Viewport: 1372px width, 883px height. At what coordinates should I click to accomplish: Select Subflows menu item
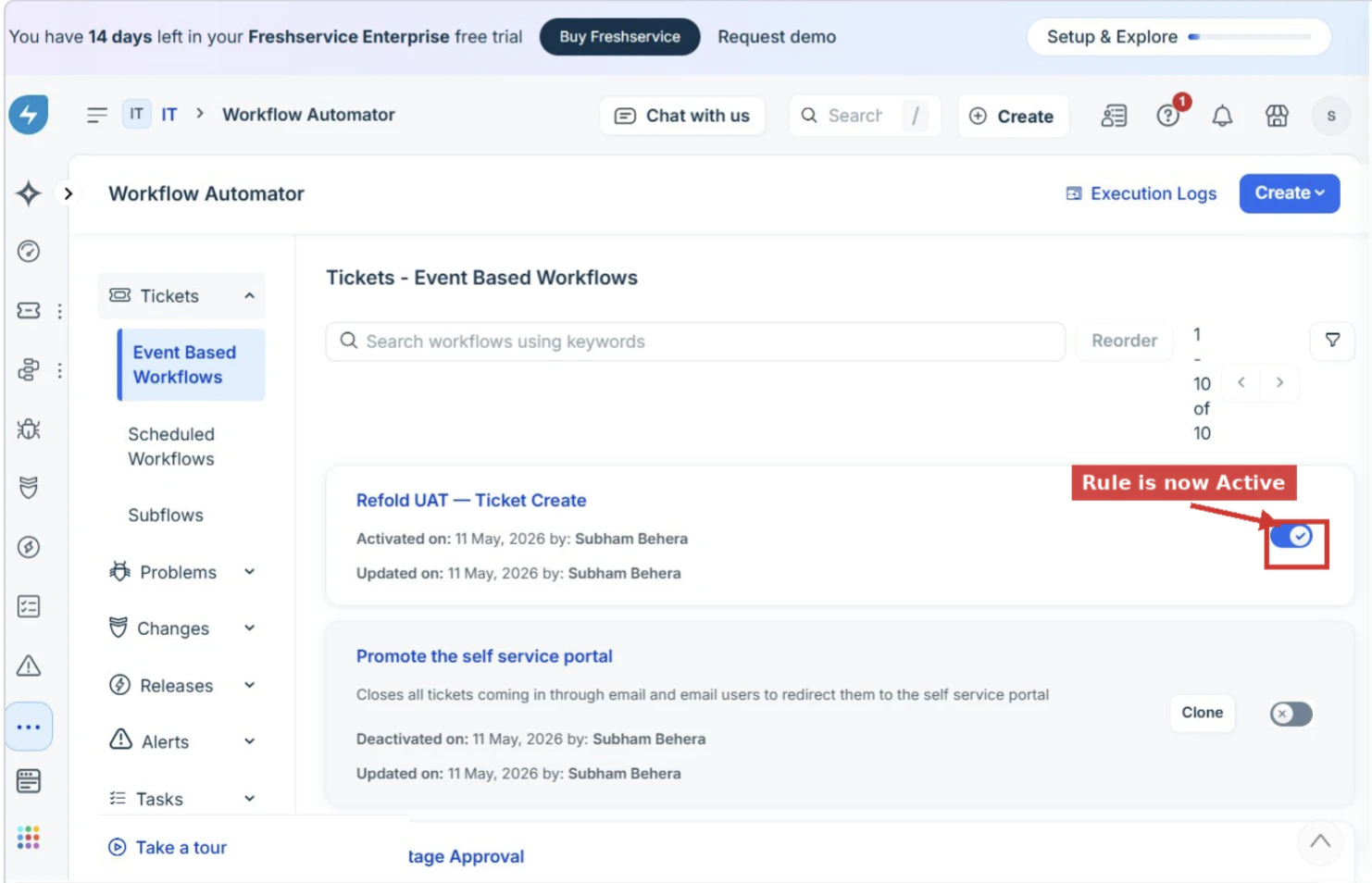click(x=166, y=515)
